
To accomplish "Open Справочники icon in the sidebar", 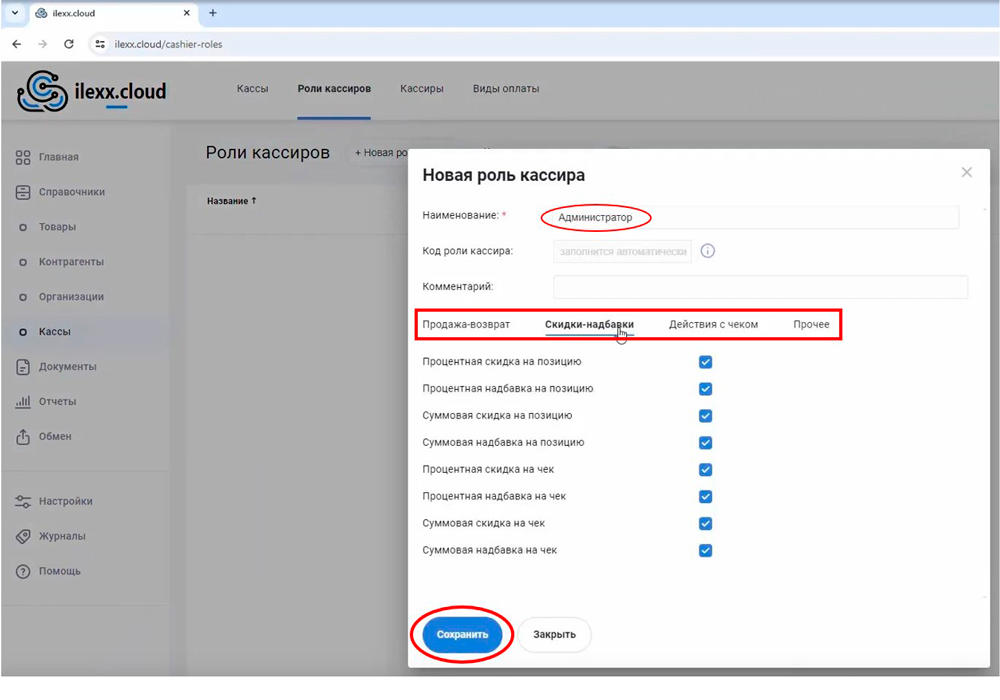I will [23, 192].
